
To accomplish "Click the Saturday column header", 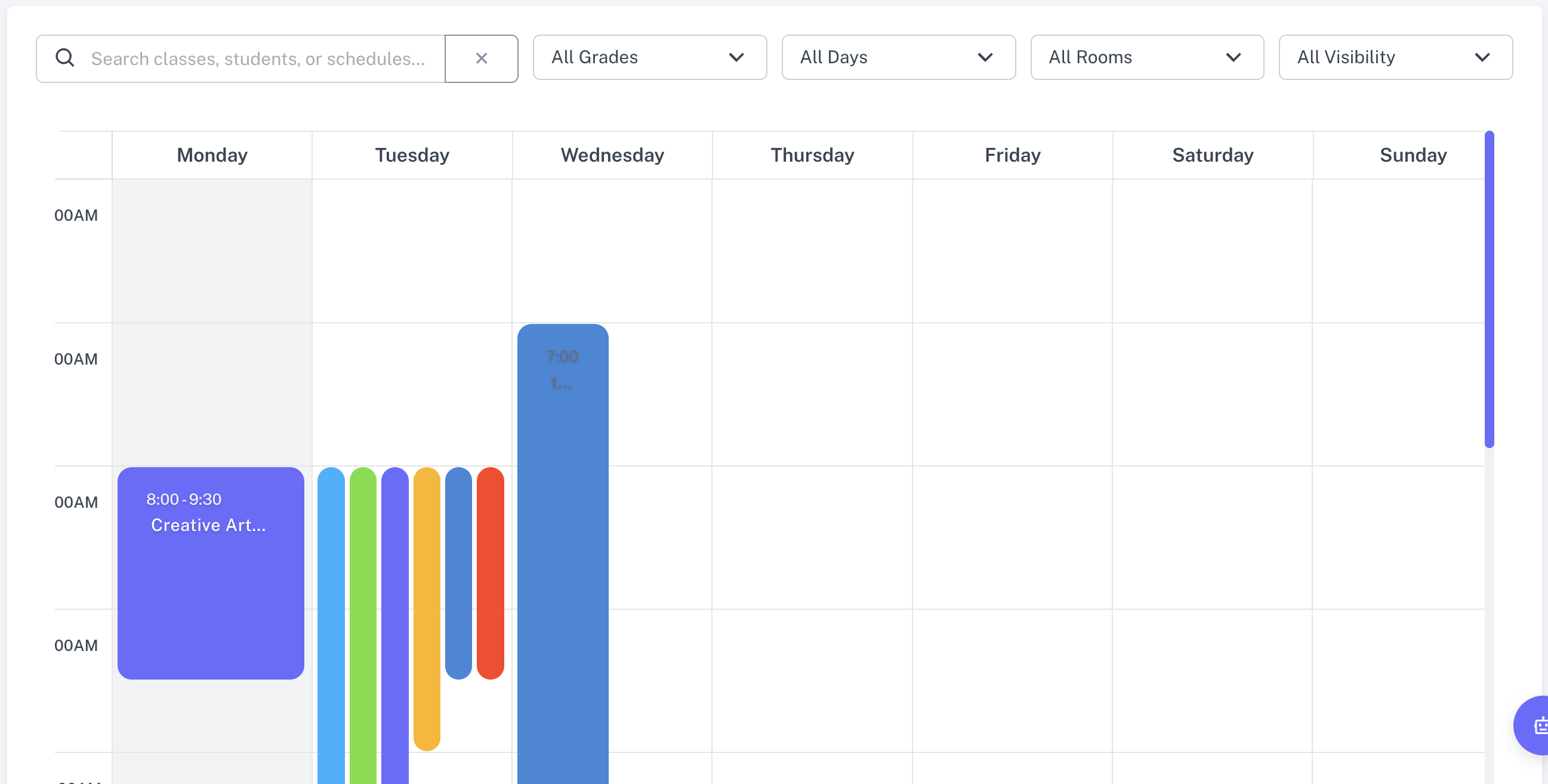I will pyautogui.click(x=1213, y=155).
